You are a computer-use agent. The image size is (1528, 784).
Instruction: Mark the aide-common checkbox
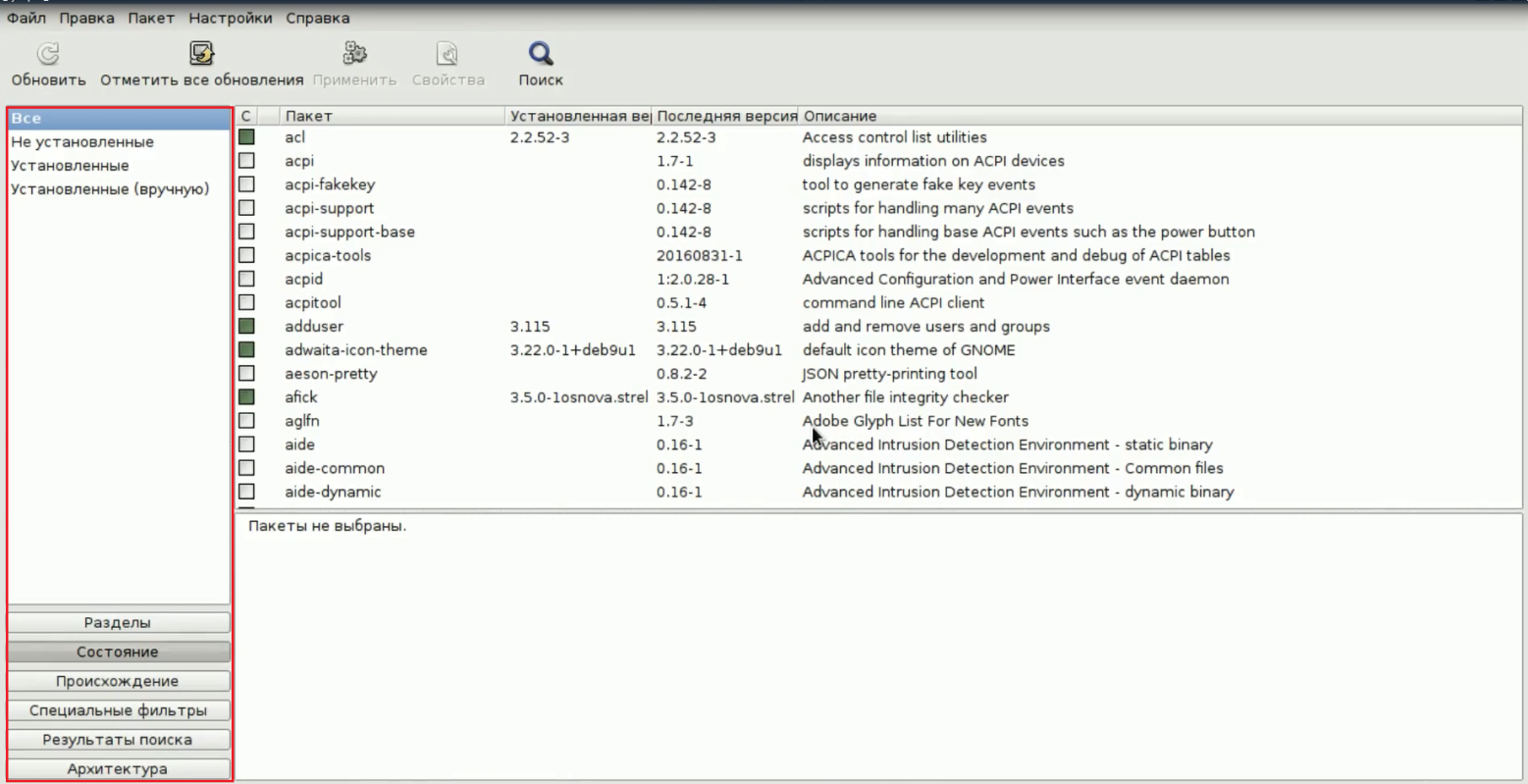click(246, 468)
